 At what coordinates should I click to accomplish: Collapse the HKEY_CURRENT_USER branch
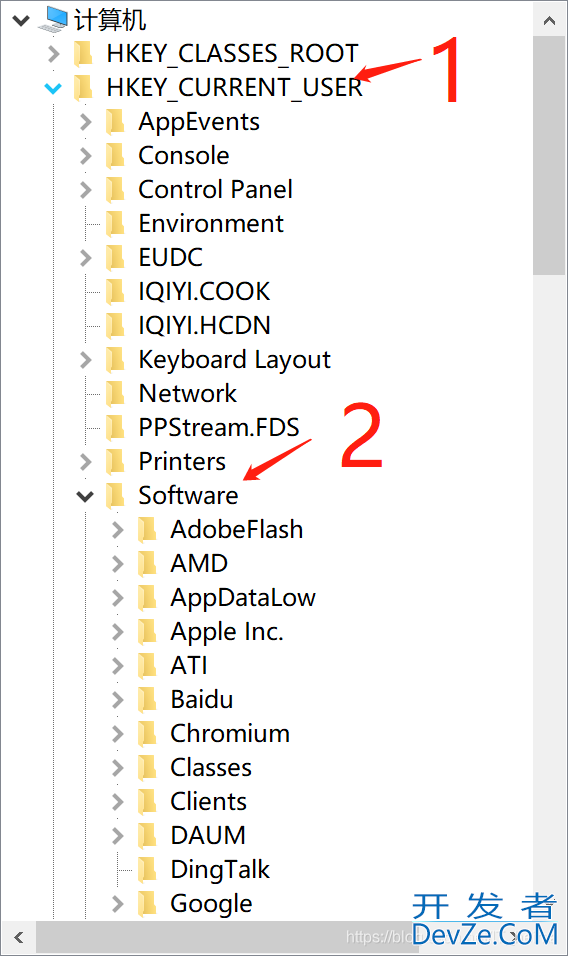point(53,88)
